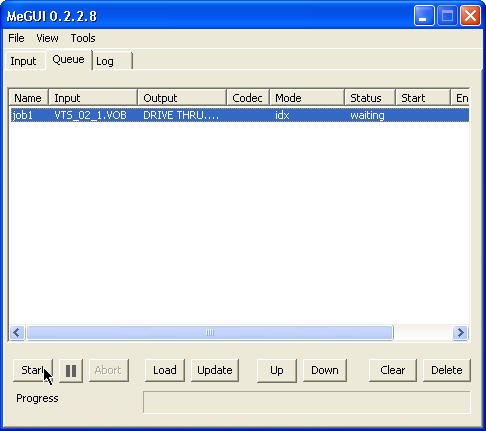Open the View menu
The width and height of the screenshot is (486, 431).
[x=47, y=38]
